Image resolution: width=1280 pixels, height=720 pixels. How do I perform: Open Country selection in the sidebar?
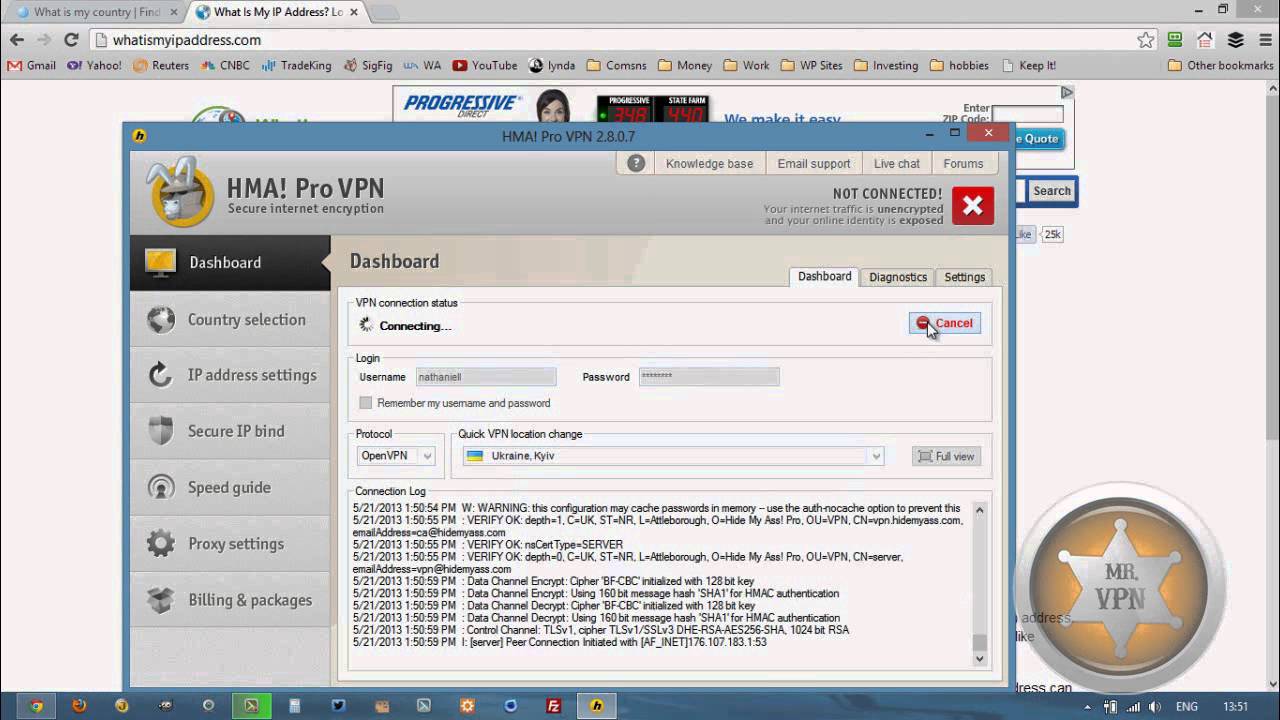(x=230, y=320)
